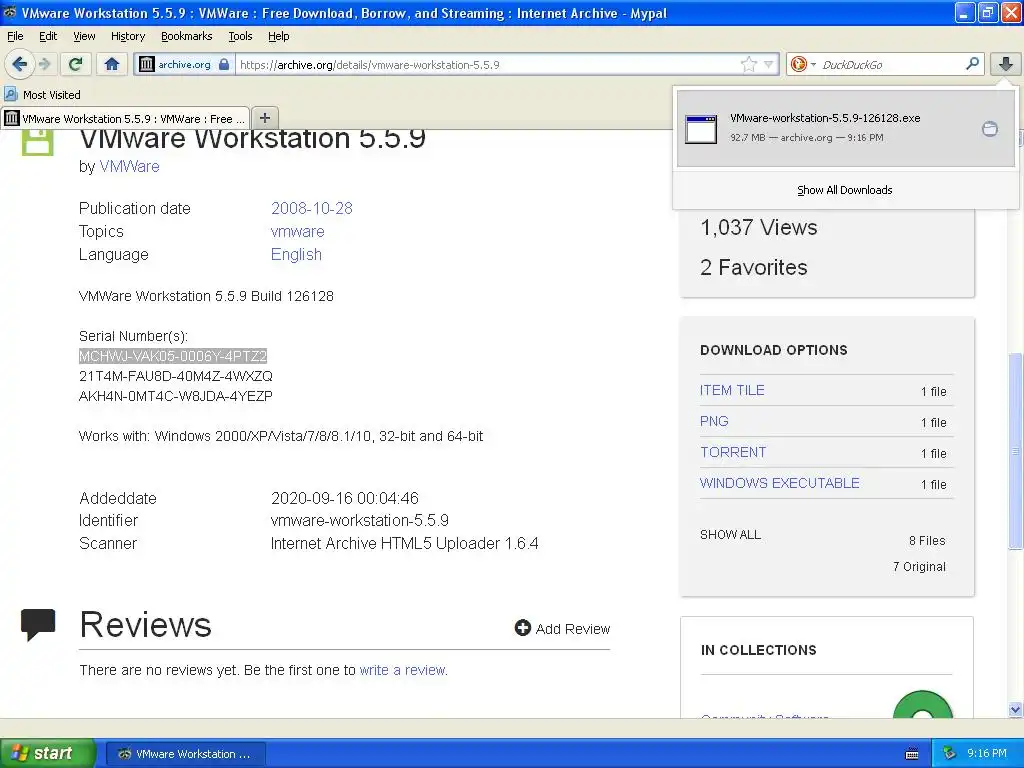Click the 9:16 PM taskbar clock
Viewport: 1024px width, 768px height.
987,753
